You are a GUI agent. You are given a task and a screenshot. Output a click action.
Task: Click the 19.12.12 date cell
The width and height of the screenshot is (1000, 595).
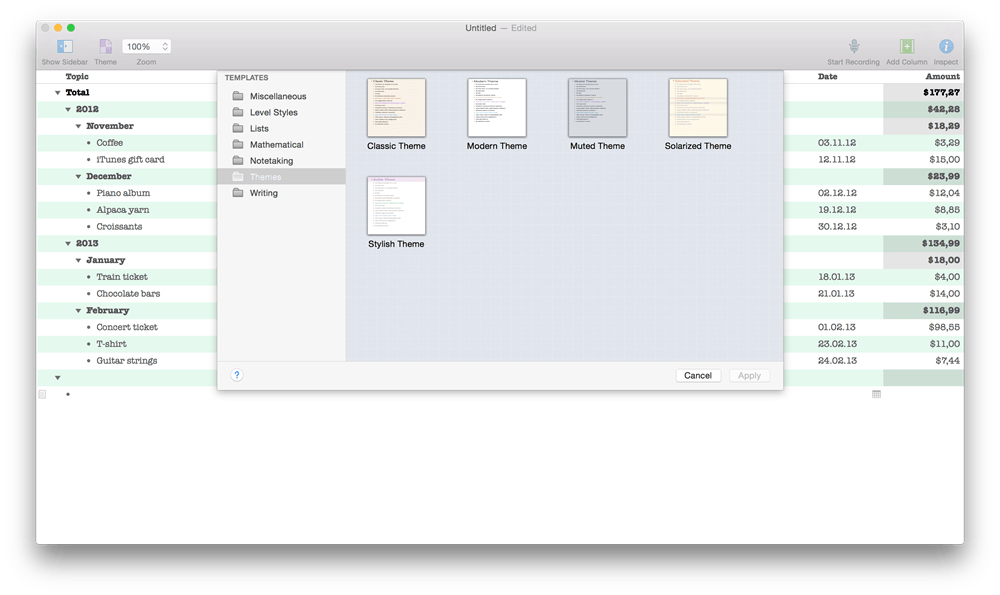click(837, 210)
